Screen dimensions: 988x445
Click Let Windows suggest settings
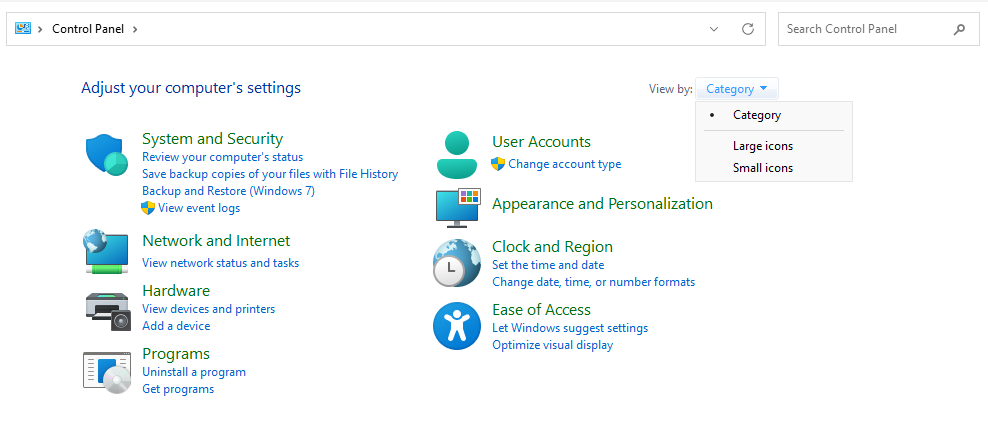click(570, 328)
